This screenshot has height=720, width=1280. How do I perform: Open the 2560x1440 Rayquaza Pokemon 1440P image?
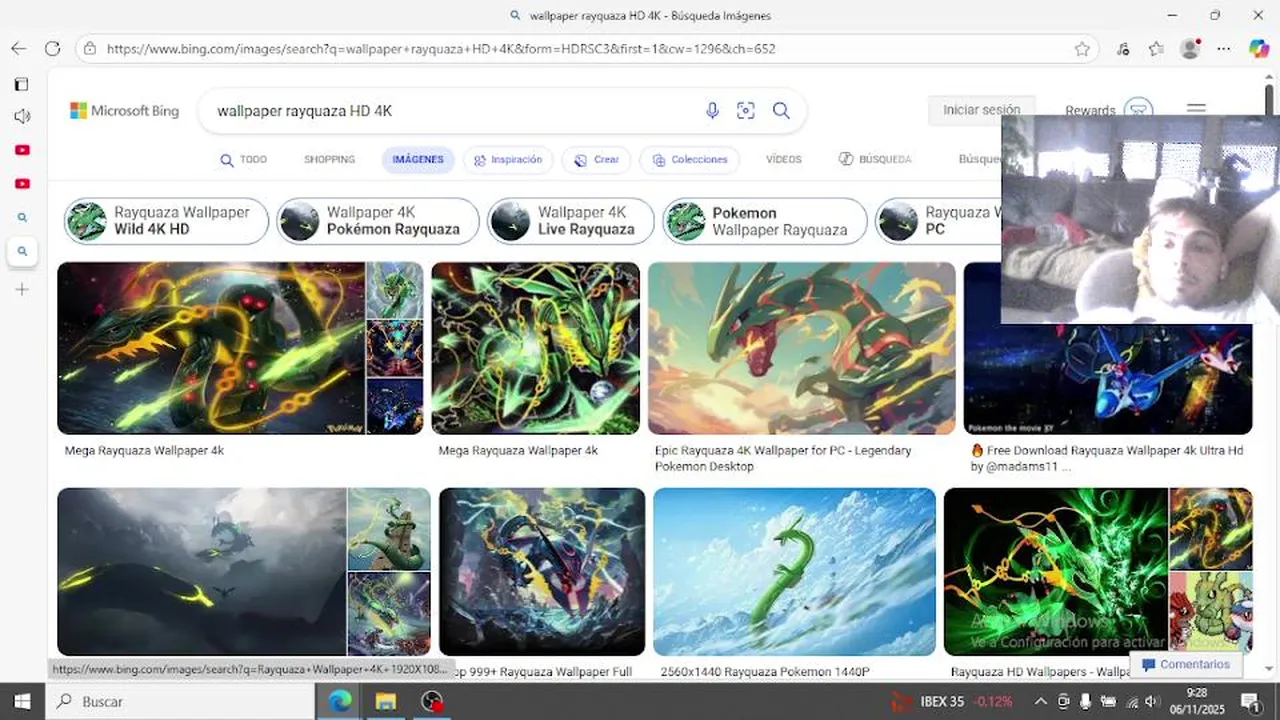pos(794,572)
